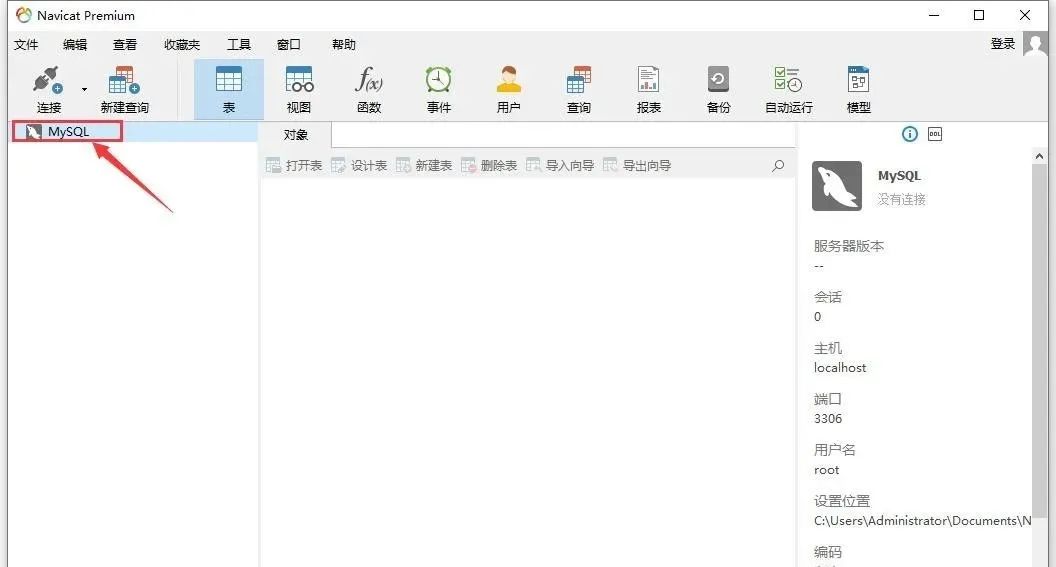Viewport: 1056px width, 567px height.
Task: Maximize the Navicat Premium window
Action: 979,15
